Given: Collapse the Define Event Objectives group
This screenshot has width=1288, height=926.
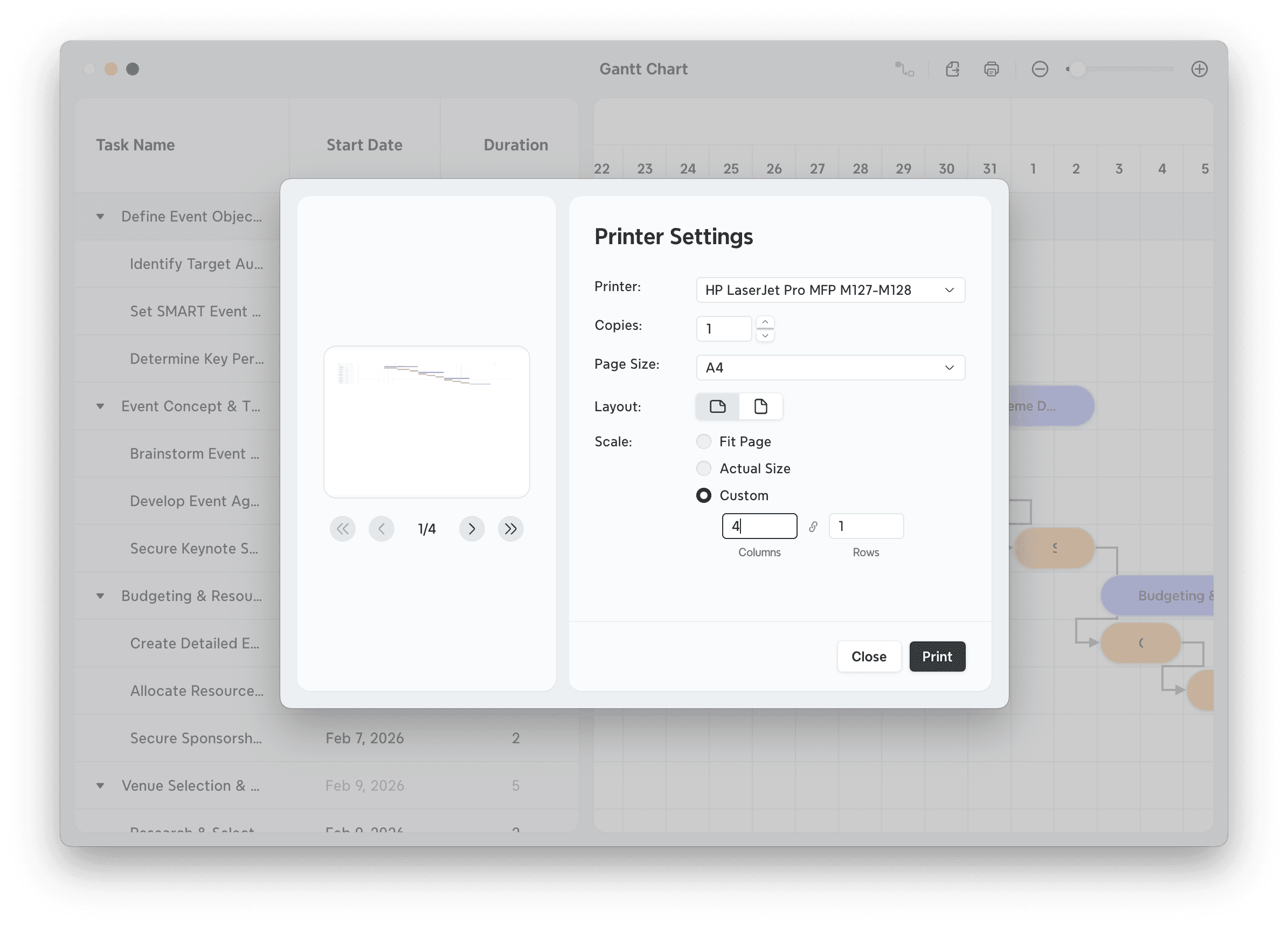Looking at the screenshot, I should 100,217.
